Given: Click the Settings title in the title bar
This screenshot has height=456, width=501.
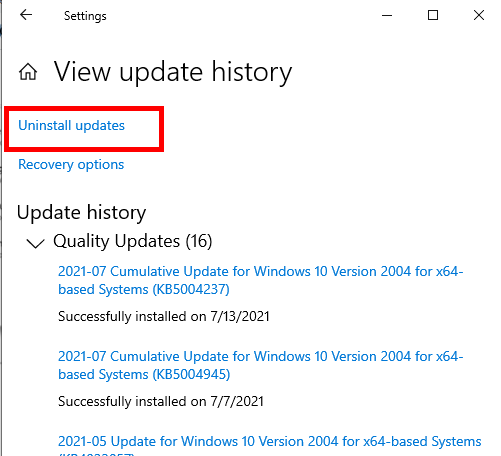Looking at the screenshot, I should pos(85,16).
